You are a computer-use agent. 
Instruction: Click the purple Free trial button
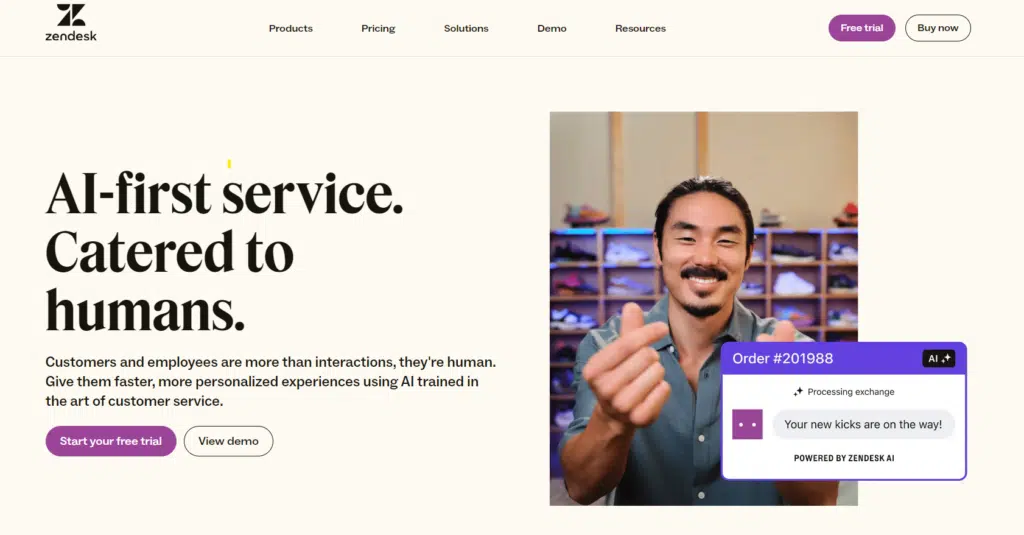pyautogui.click(x=861, y=28)
